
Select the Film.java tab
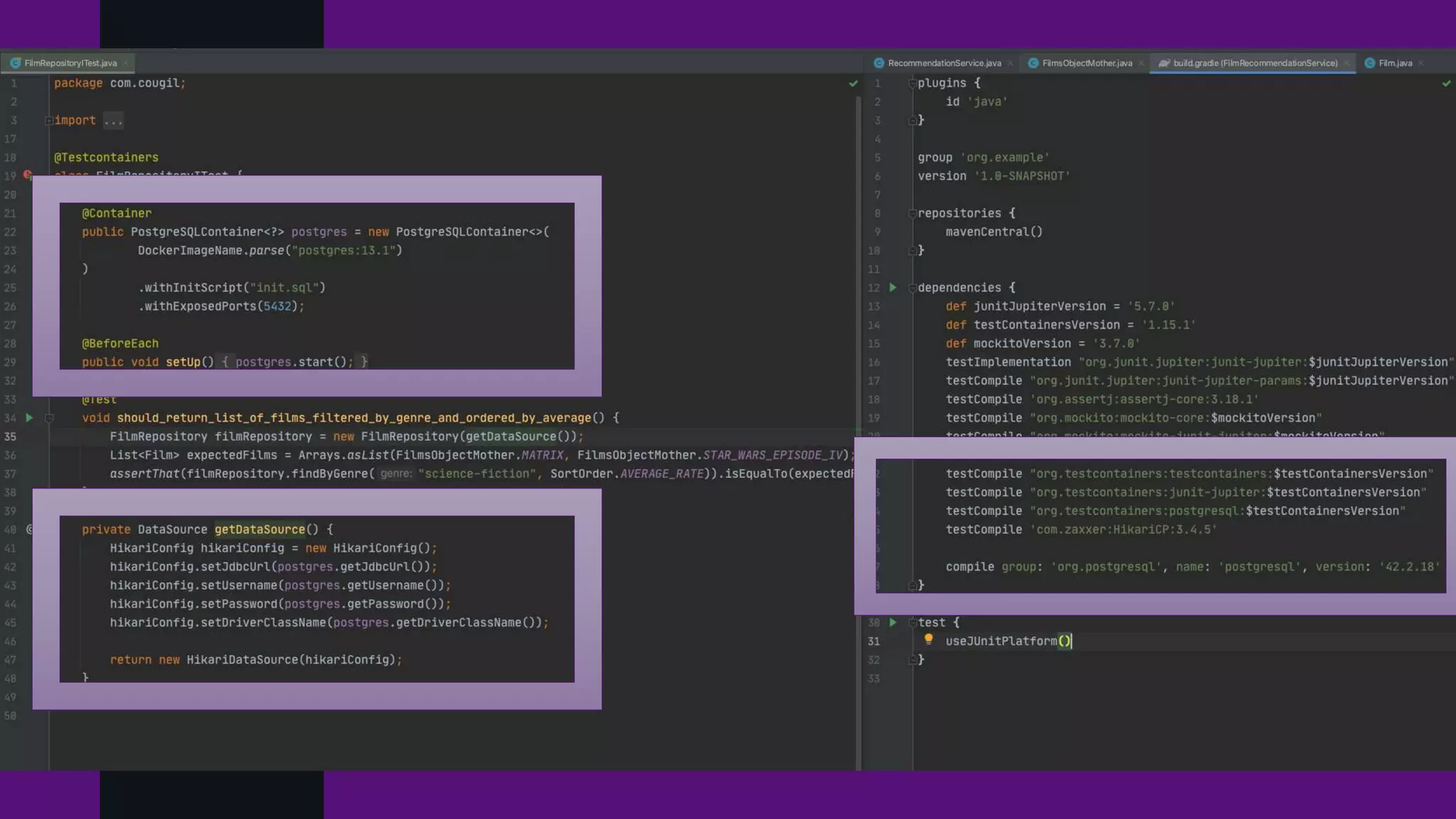(x=1395, y=63)
